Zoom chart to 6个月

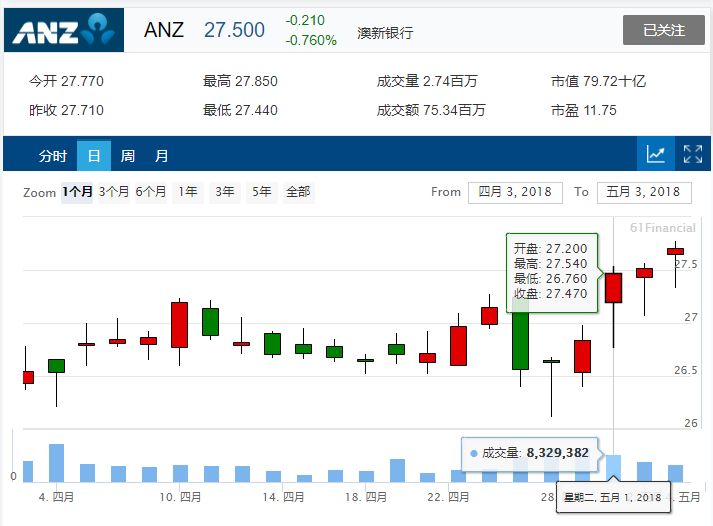click(151, 192)
